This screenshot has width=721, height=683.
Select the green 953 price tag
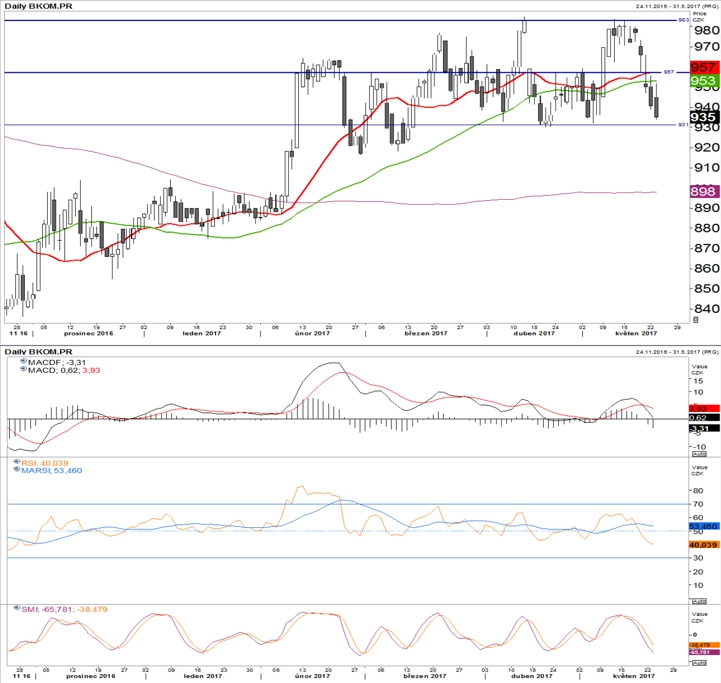click(705, 81)
